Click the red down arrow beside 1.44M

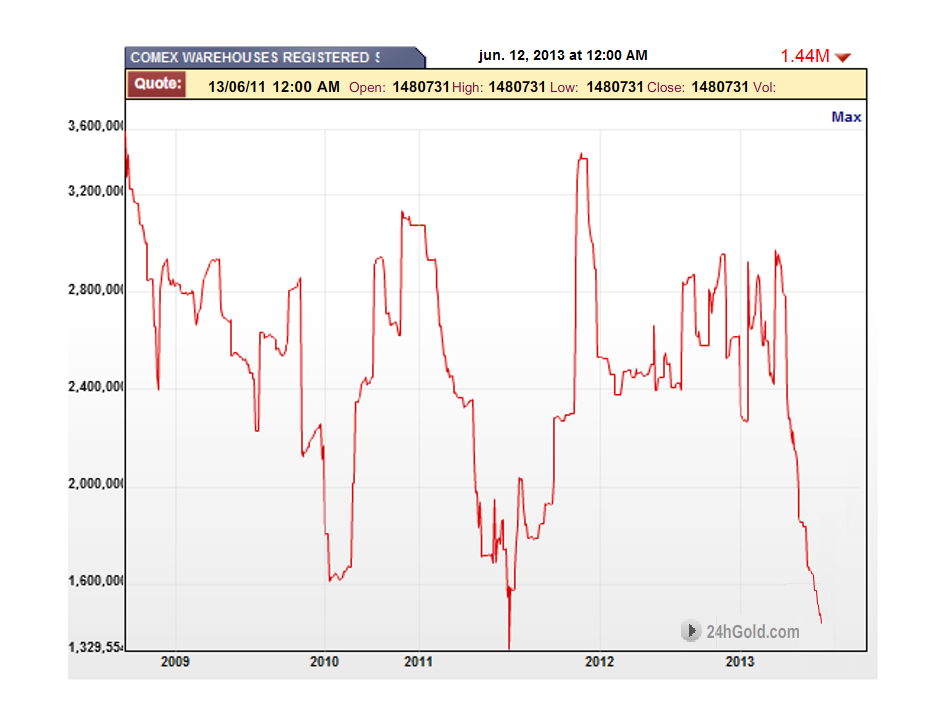[843, 57]
